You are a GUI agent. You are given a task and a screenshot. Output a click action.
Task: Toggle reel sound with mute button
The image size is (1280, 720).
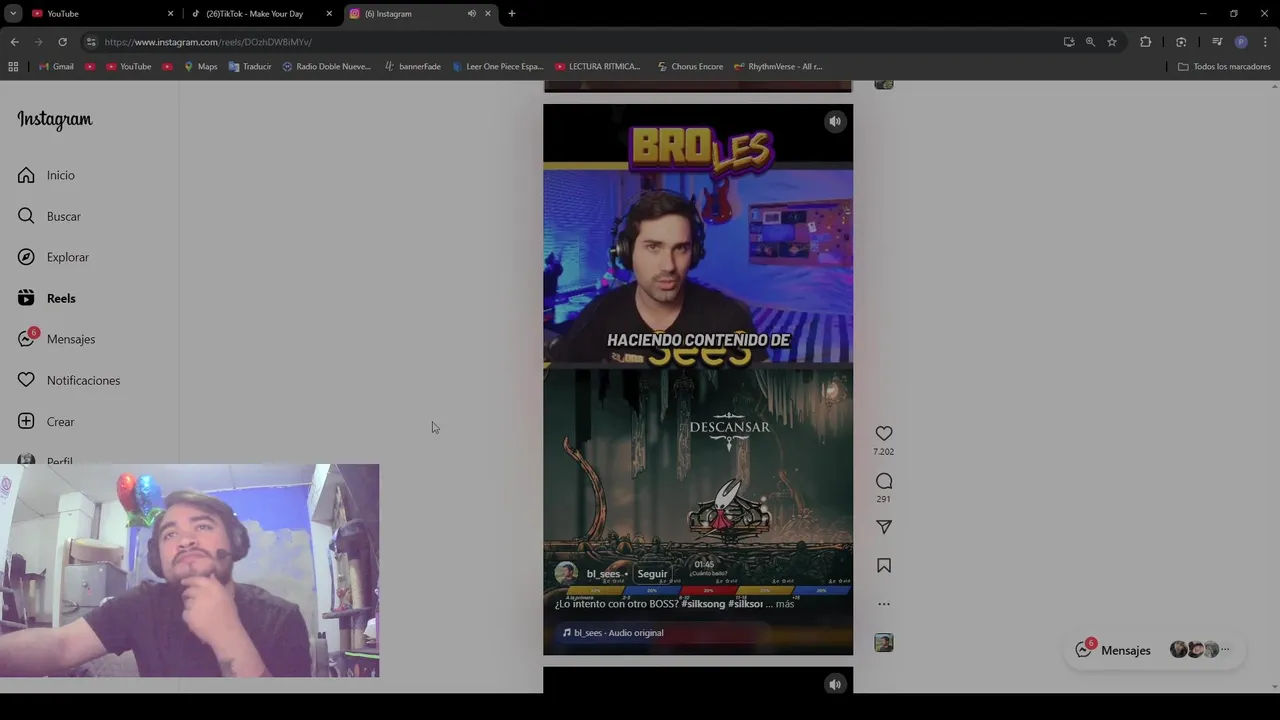[835, 121]
